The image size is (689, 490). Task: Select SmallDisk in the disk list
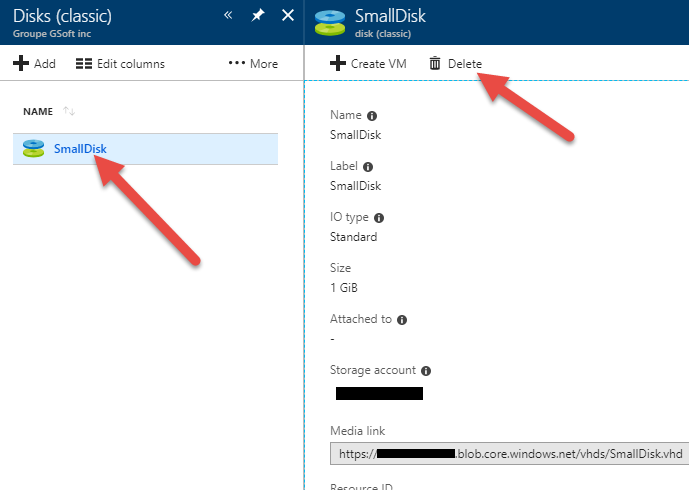(x=145, y=149)
